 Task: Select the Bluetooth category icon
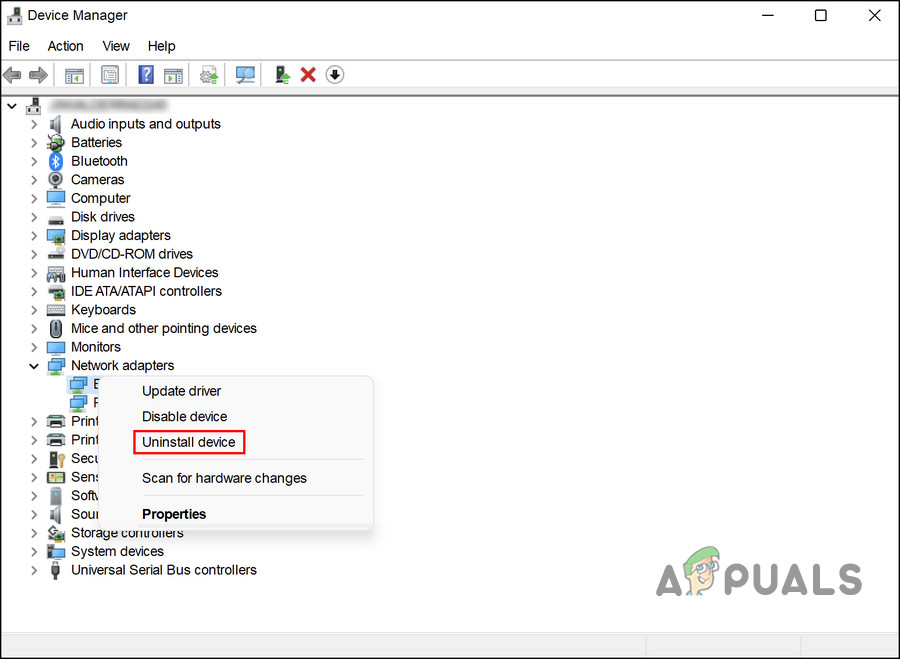click(56, 161)
